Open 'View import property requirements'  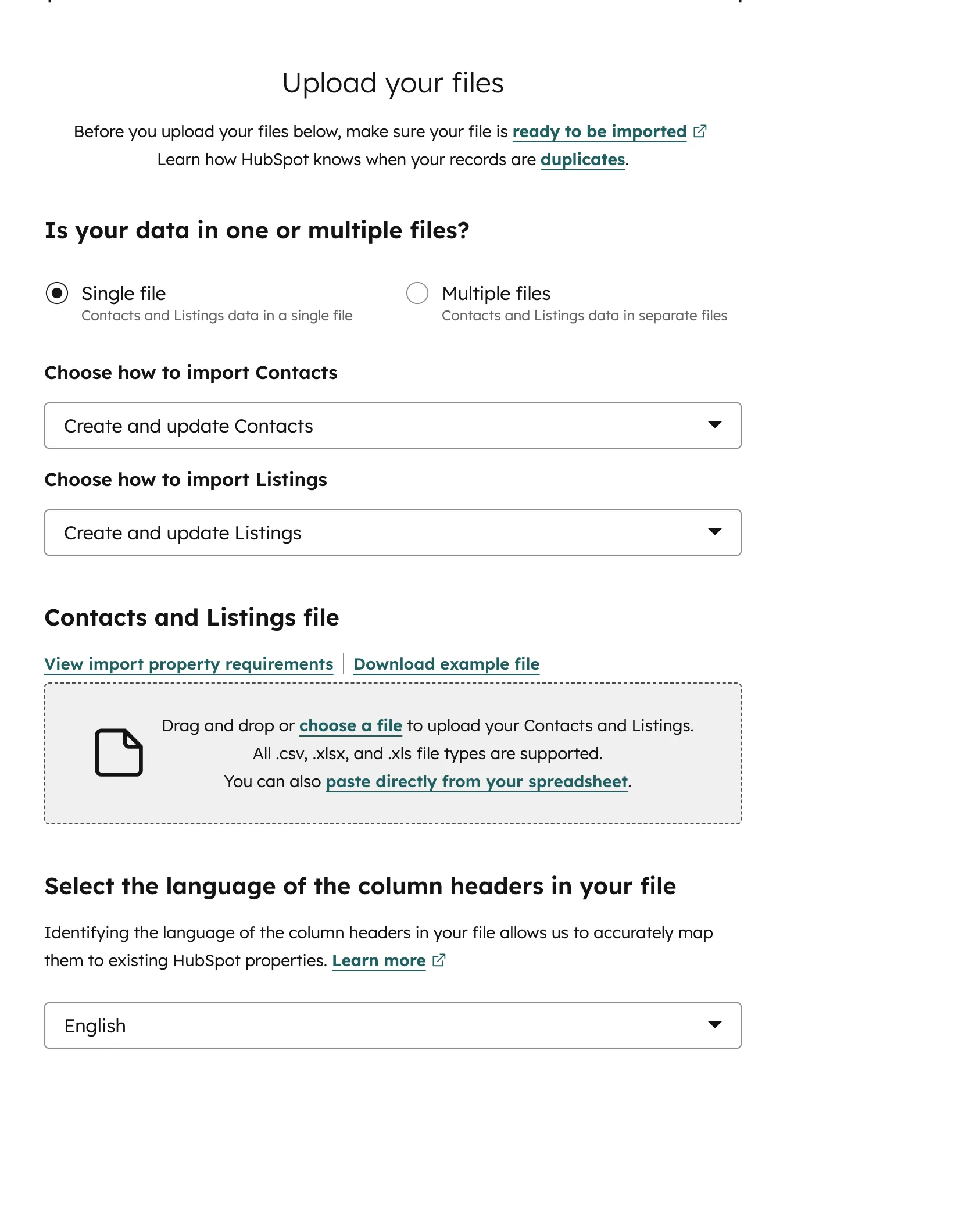(x=188, y=663)
